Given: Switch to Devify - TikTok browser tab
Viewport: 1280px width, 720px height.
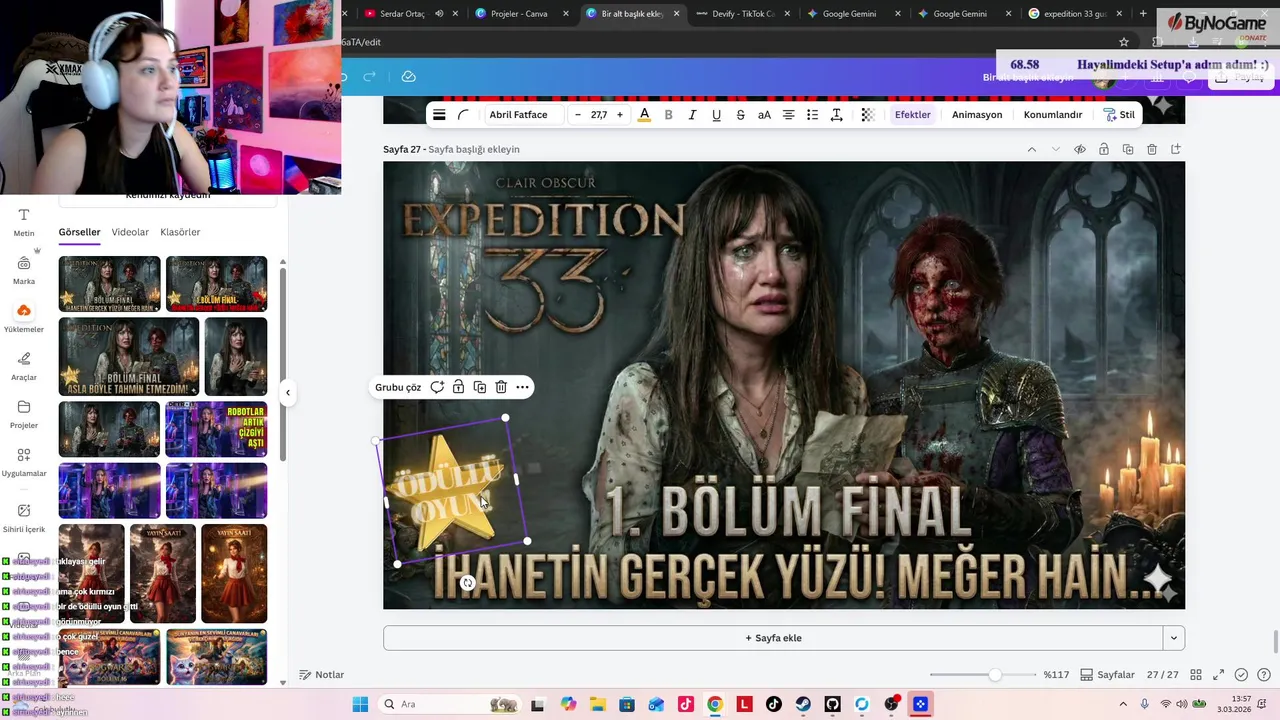Looking at the screenshot, I should pyautogui.click(x=742, y=14).
